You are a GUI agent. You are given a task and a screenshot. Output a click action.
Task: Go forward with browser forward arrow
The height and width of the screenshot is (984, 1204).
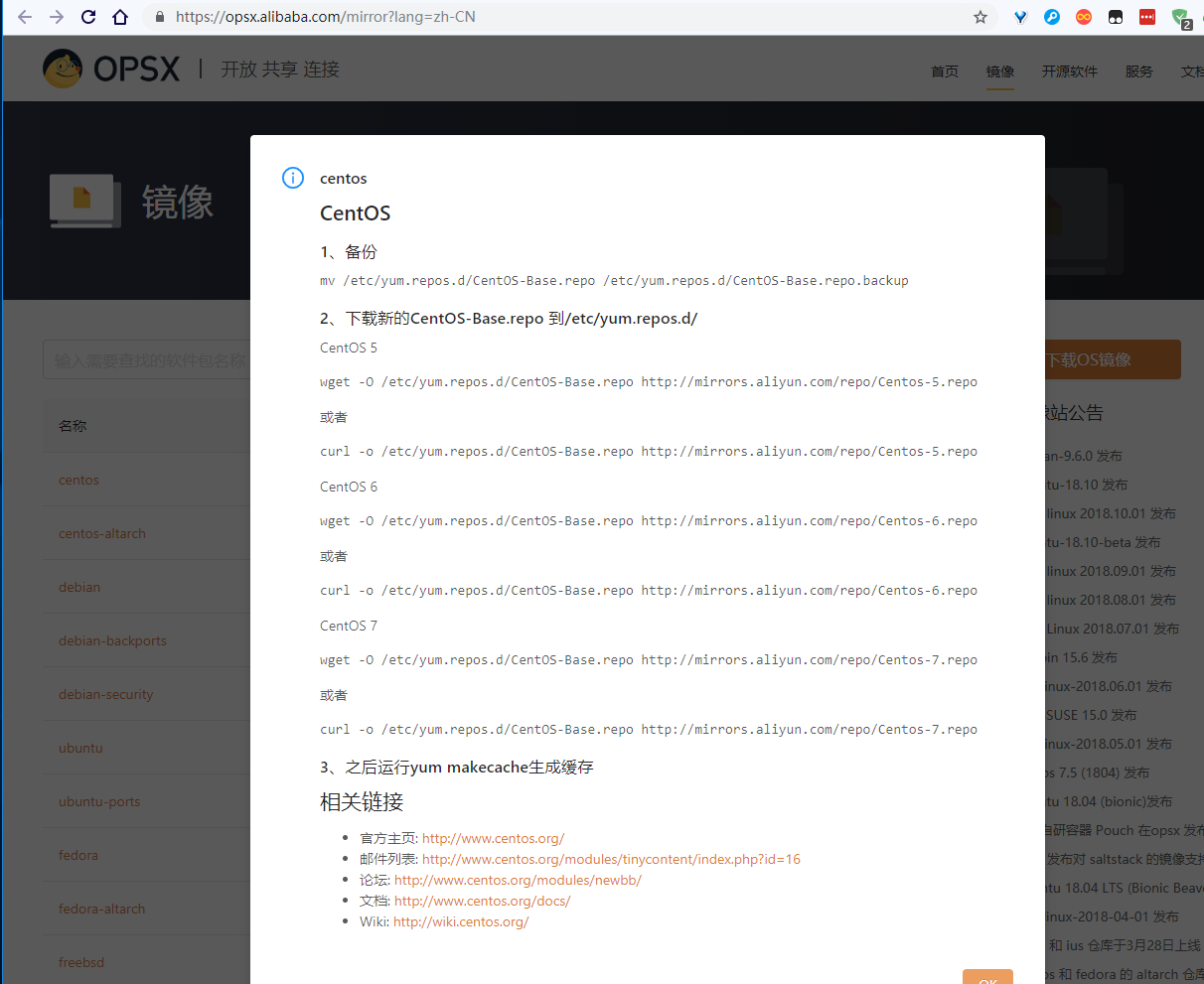coord(57,17)
